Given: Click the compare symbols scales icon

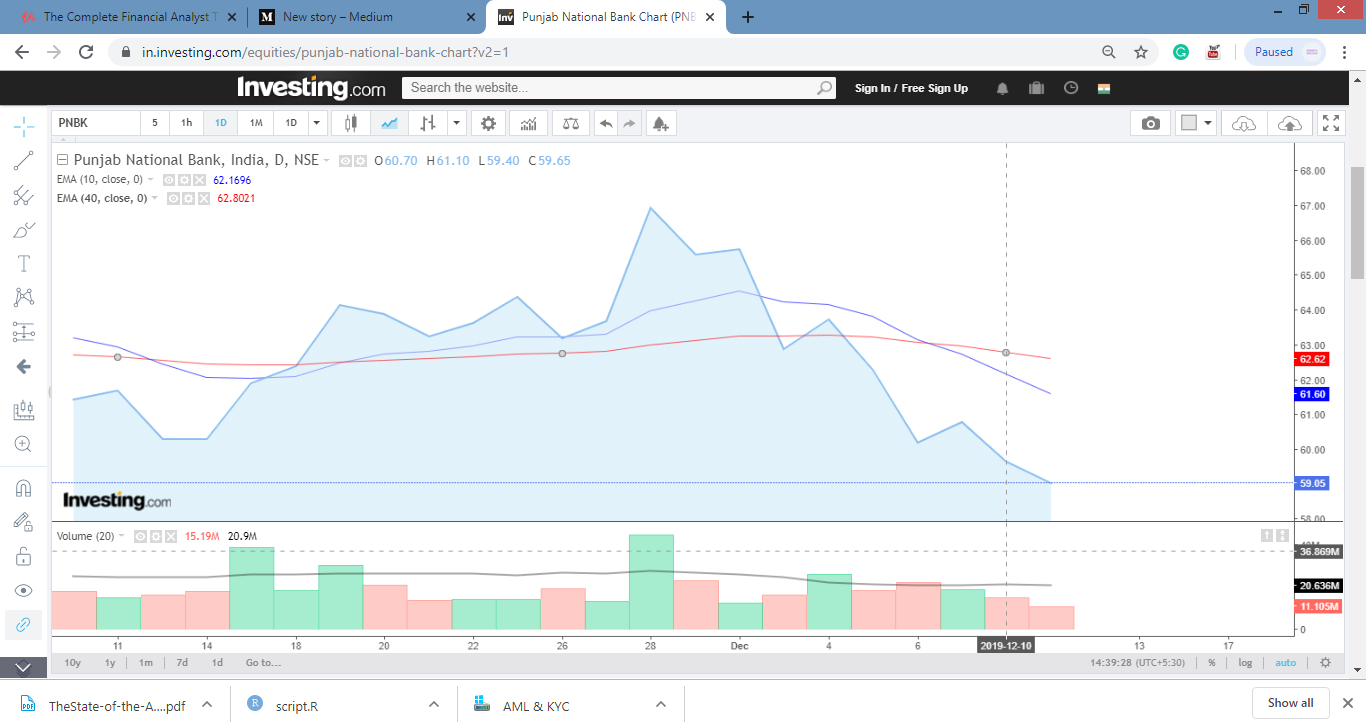Looking at the screenshot, I should (571, 123).
